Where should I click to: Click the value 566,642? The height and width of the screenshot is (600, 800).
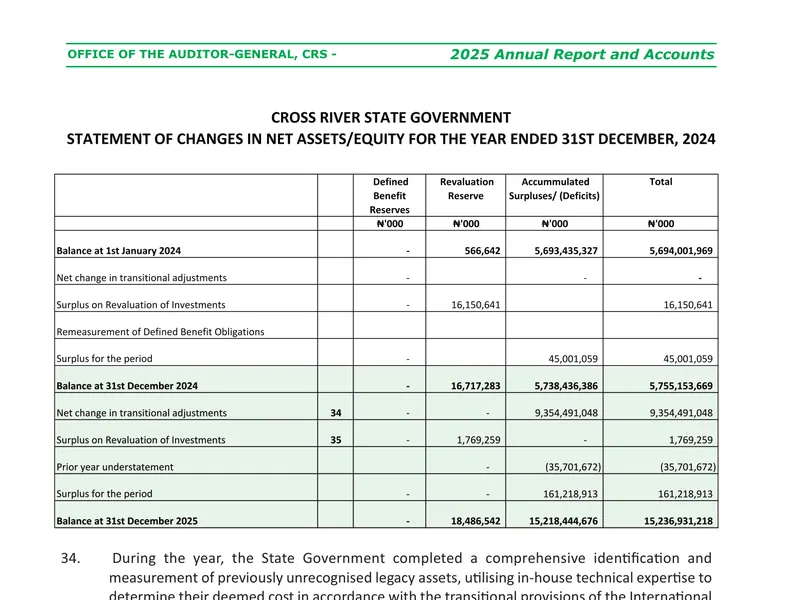(482, 251)
